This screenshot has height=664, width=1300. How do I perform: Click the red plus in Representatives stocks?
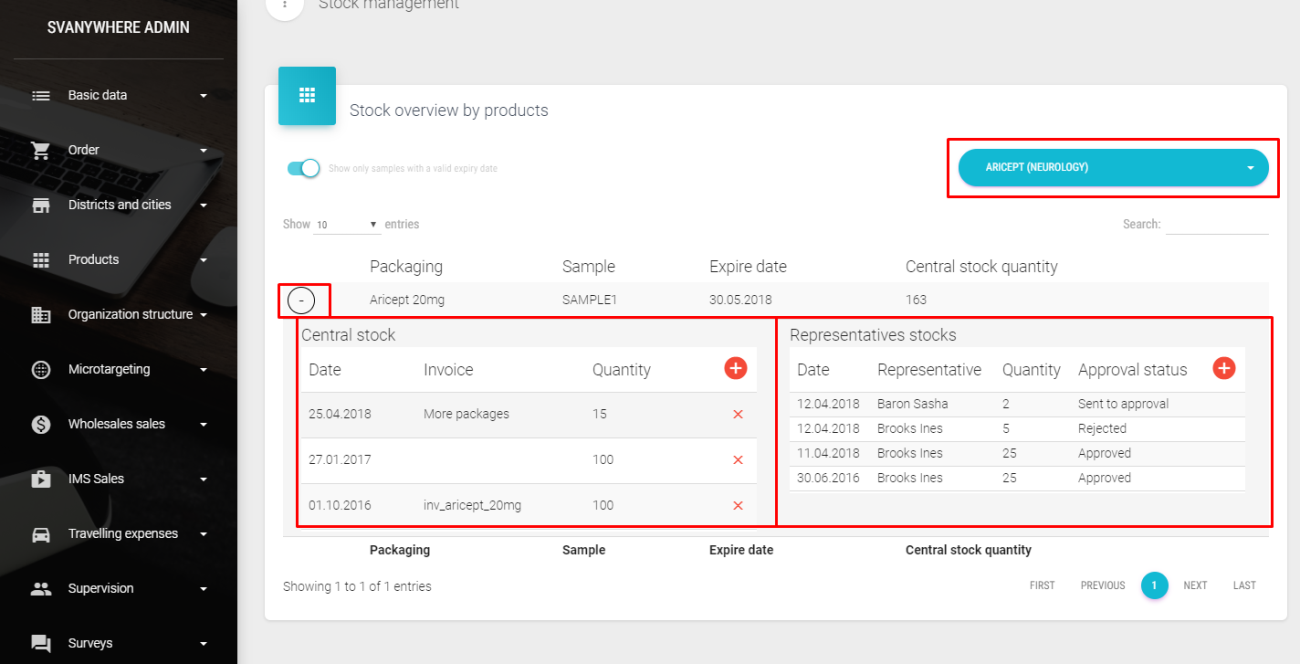1223,369
